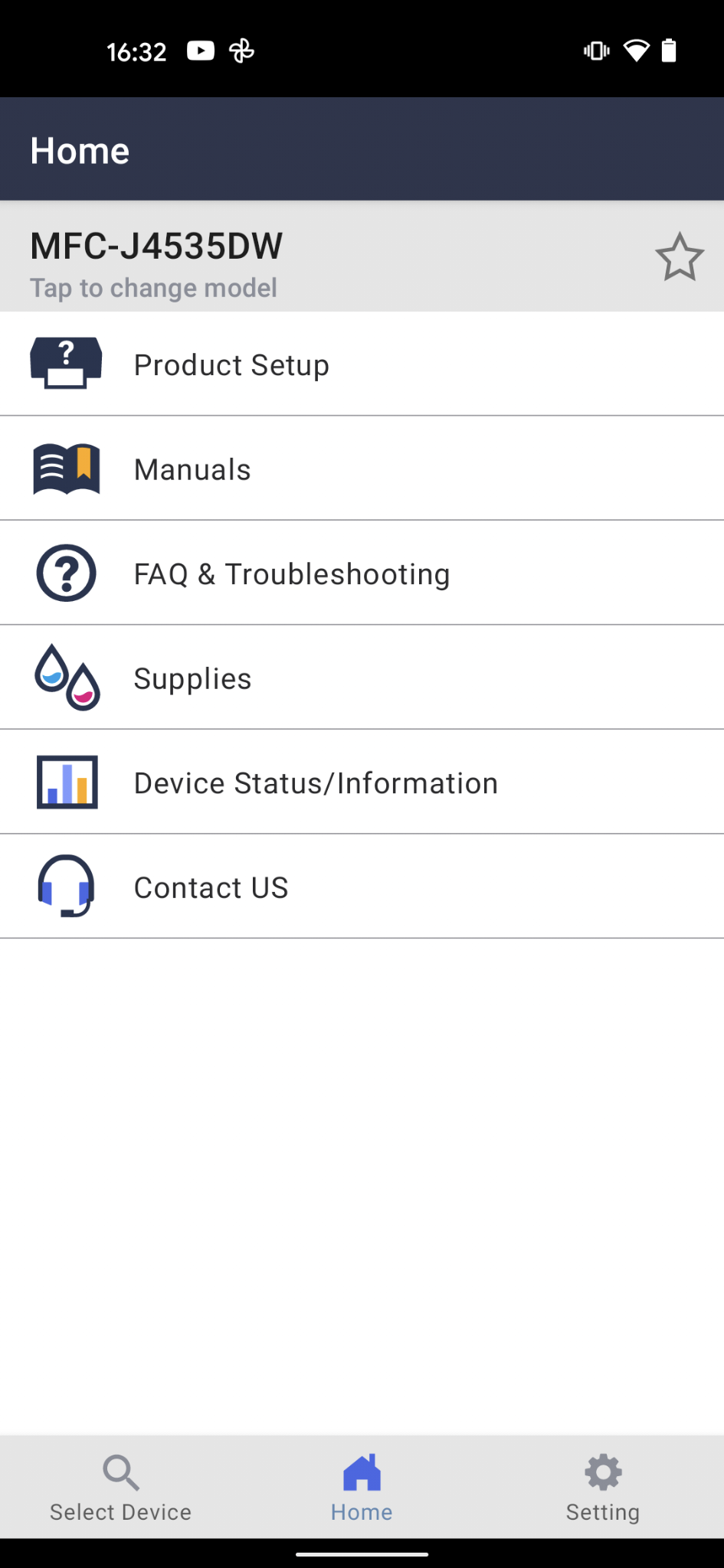
Task: Open Device Status/Information
Action: (316, 783)
